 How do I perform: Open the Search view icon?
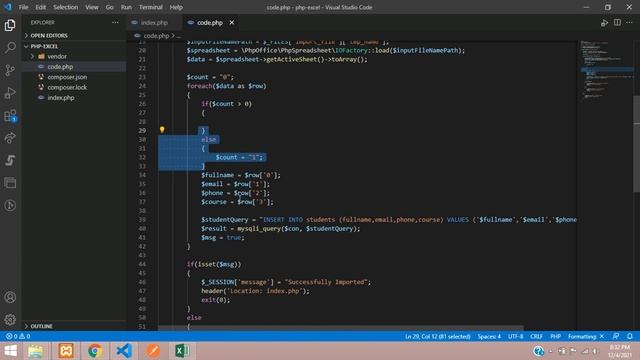(10, 47)
